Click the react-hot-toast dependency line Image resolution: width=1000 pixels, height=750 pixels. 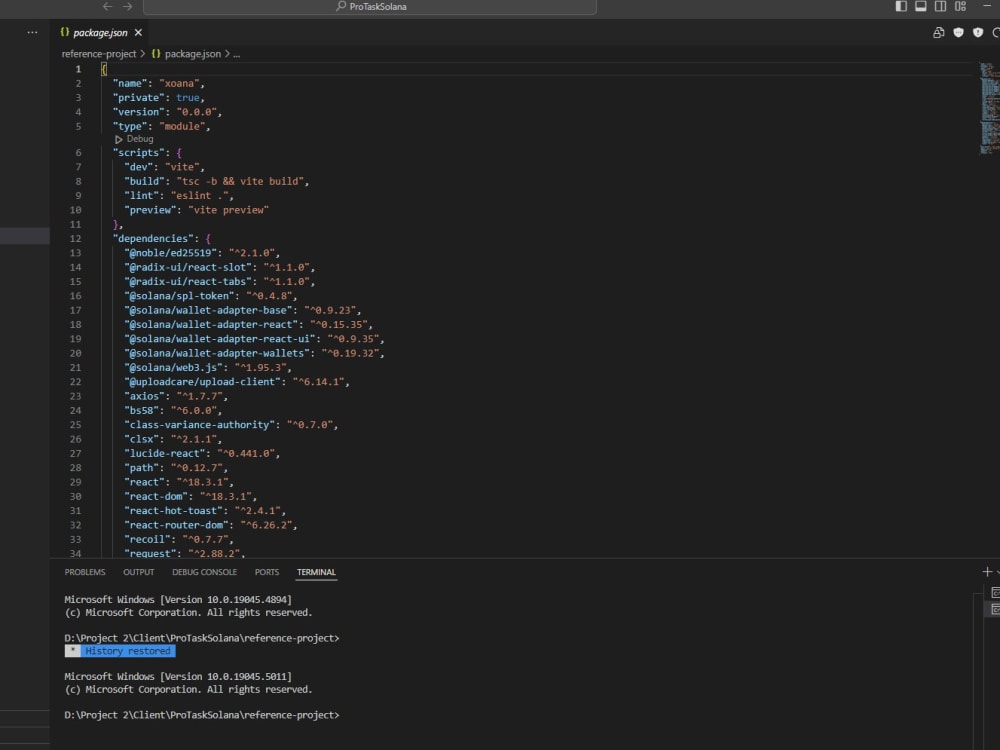pos(205,511)
